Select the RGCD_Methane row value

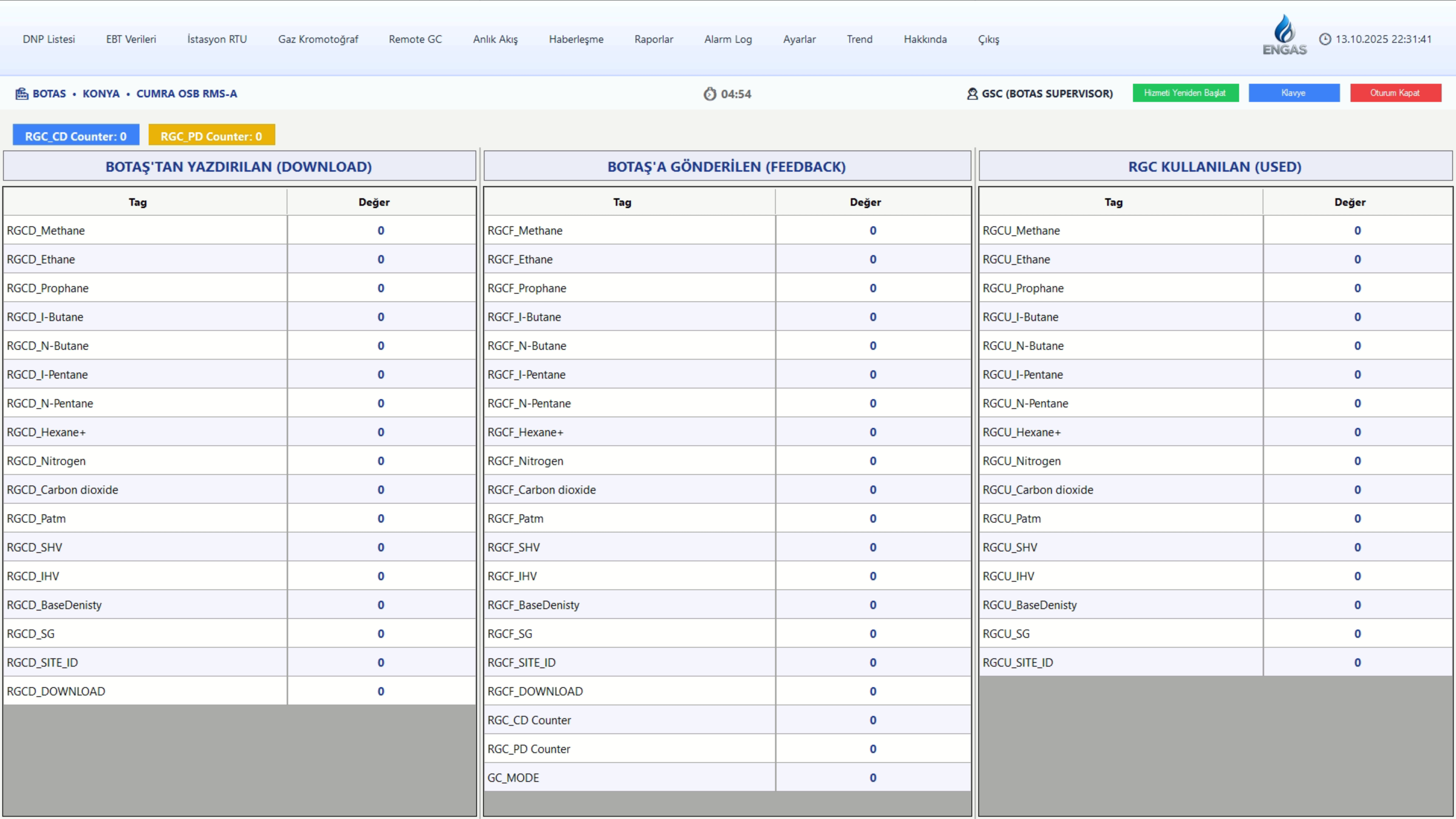coord(380,230)
